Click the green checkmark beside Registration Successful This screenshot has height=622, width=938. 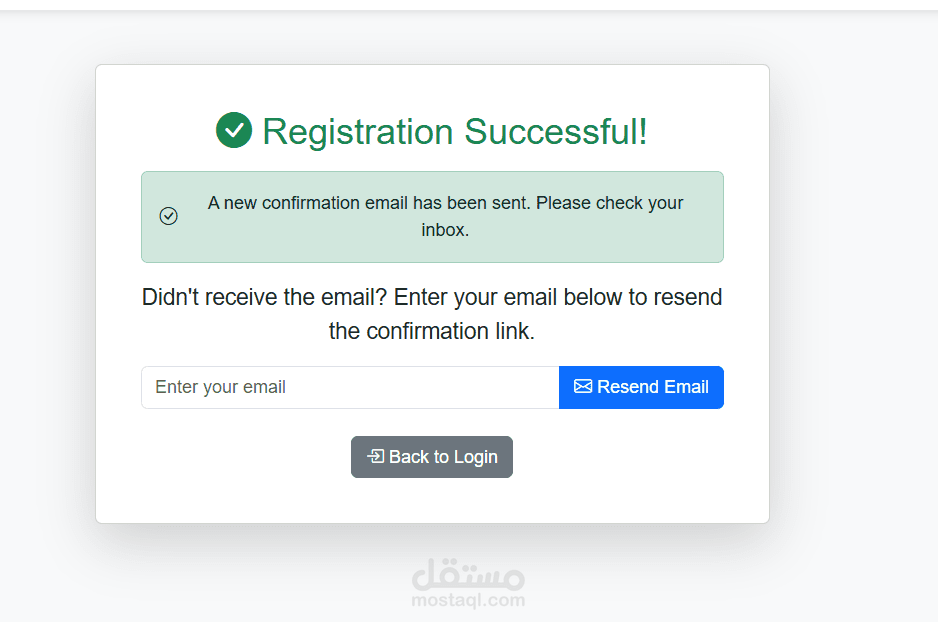click(234, 130)
